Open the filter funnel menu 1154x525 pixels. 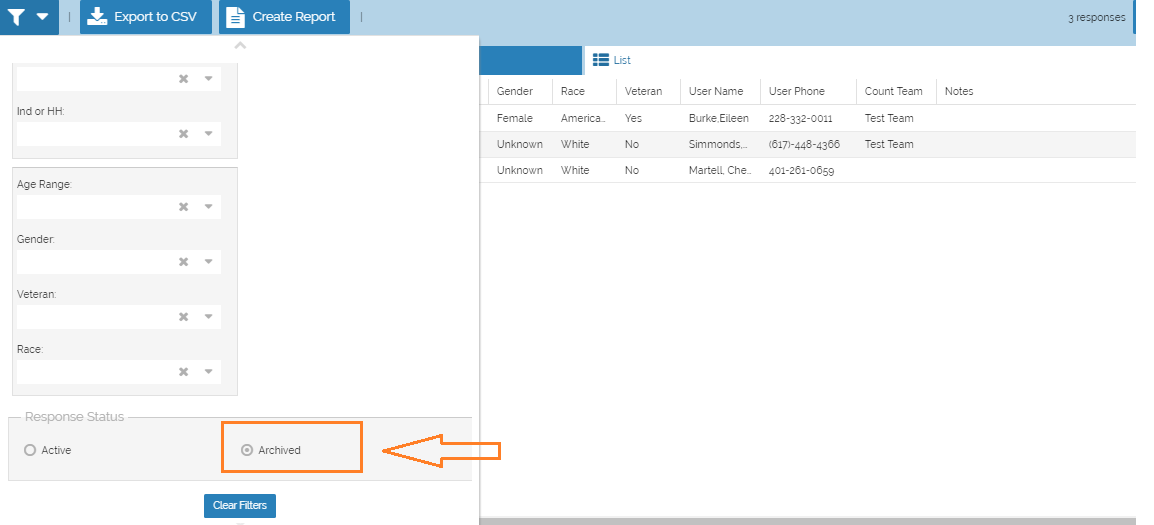pos(28,17)
